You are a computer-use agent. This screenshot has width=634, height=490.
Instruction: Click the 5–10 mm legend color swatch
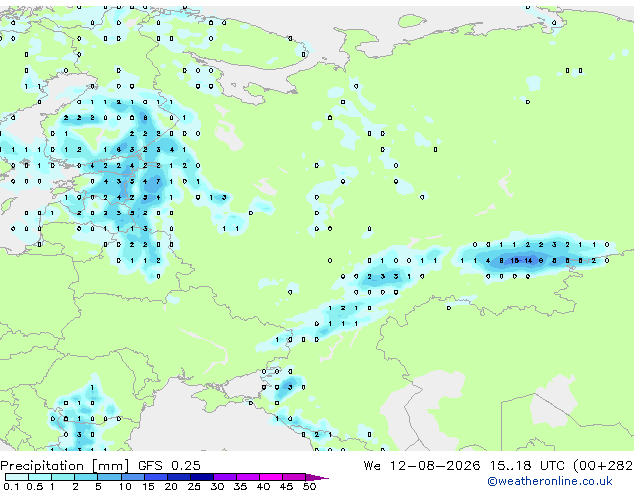click(x=109, y=477)
